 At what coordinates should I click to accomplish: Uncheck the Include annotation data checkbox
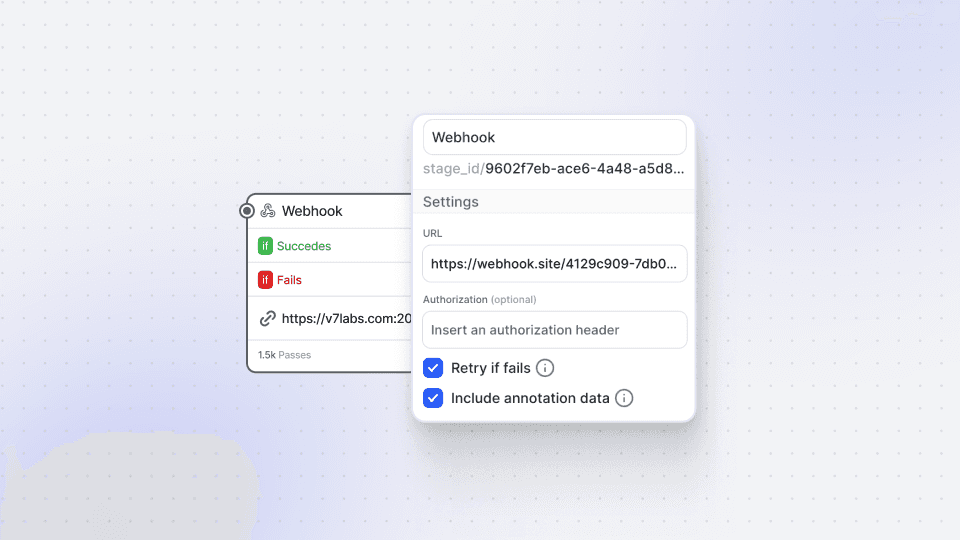[x=433, y=398]
